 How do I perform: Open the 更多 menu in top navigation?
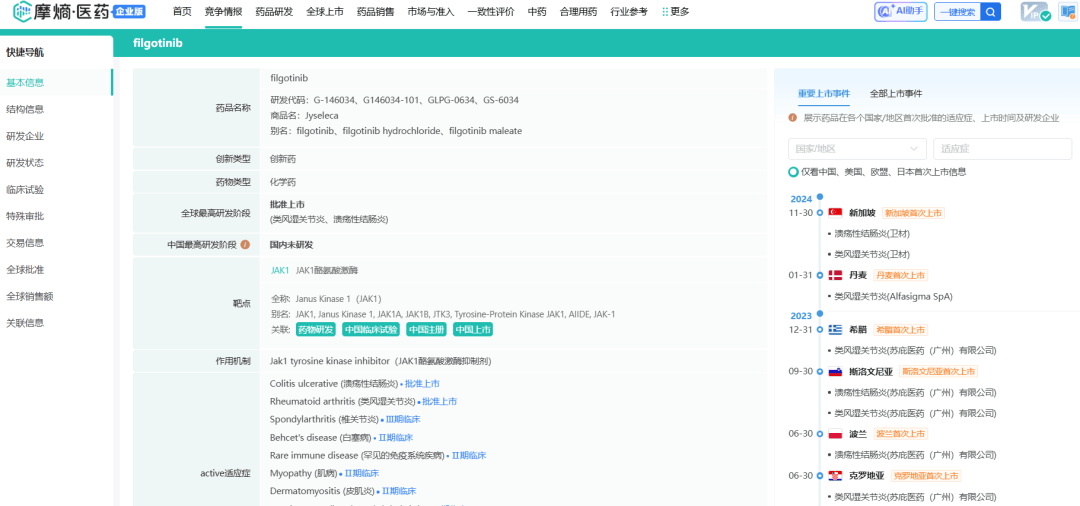tap(676, 12)
